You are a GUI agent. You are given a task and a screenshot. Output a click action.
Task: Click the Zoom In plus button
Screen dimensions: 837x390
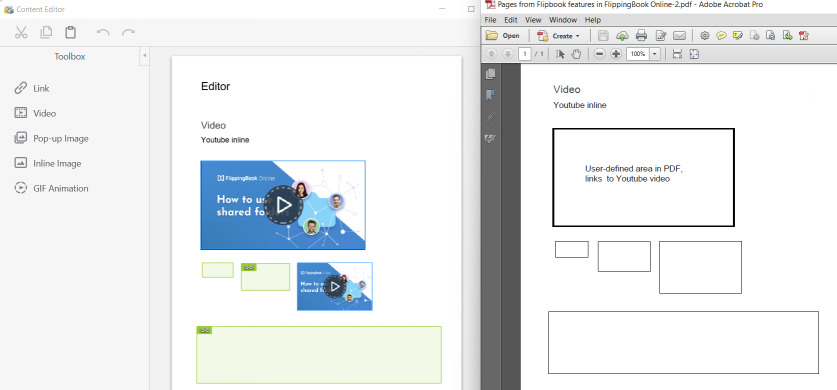[616, 54]
